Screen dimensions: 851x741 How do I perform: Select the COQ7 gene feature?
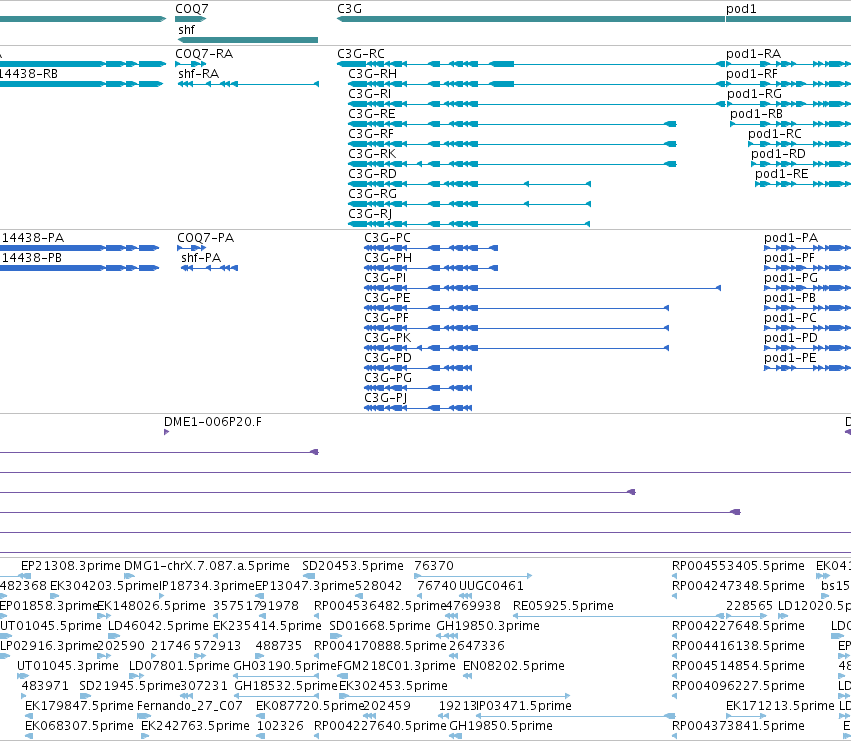click(x=190, y=19)
